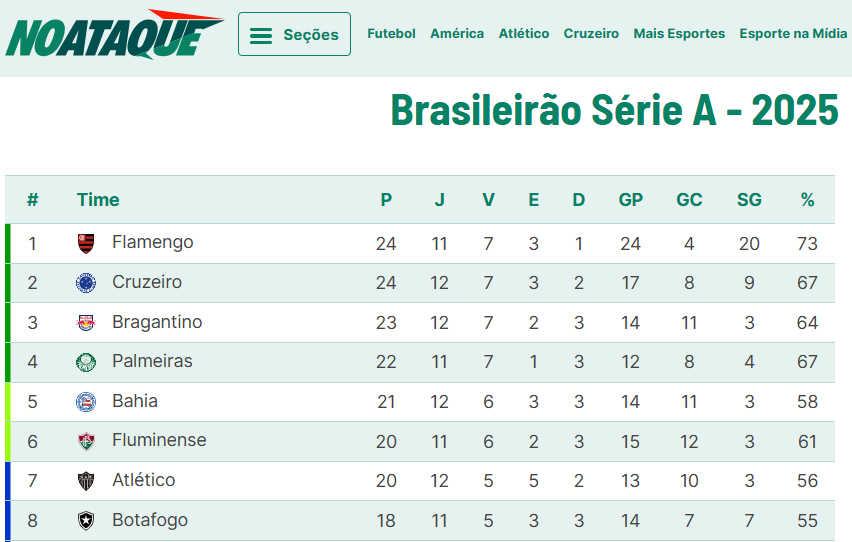Screen dimensions: 852x542
Task: Click the Botafogo club crest icon
Action: (86, 521)
